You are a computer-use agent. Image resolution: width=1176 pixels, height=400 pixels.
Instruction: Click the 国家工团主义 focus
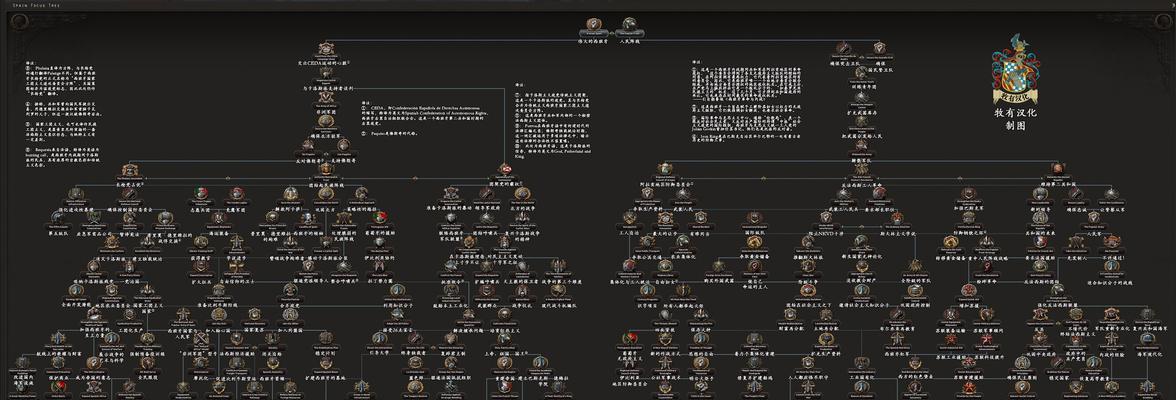146,291
